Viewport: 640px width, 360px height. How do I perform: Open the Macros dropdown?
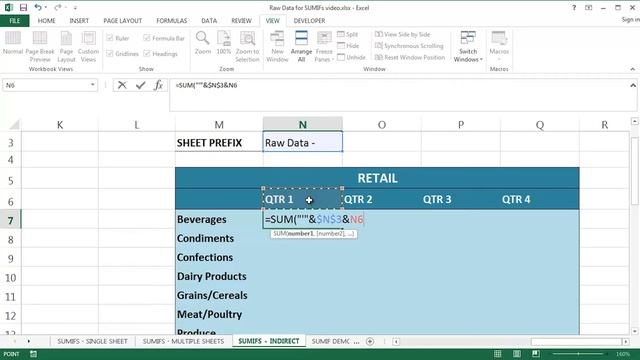499,46
